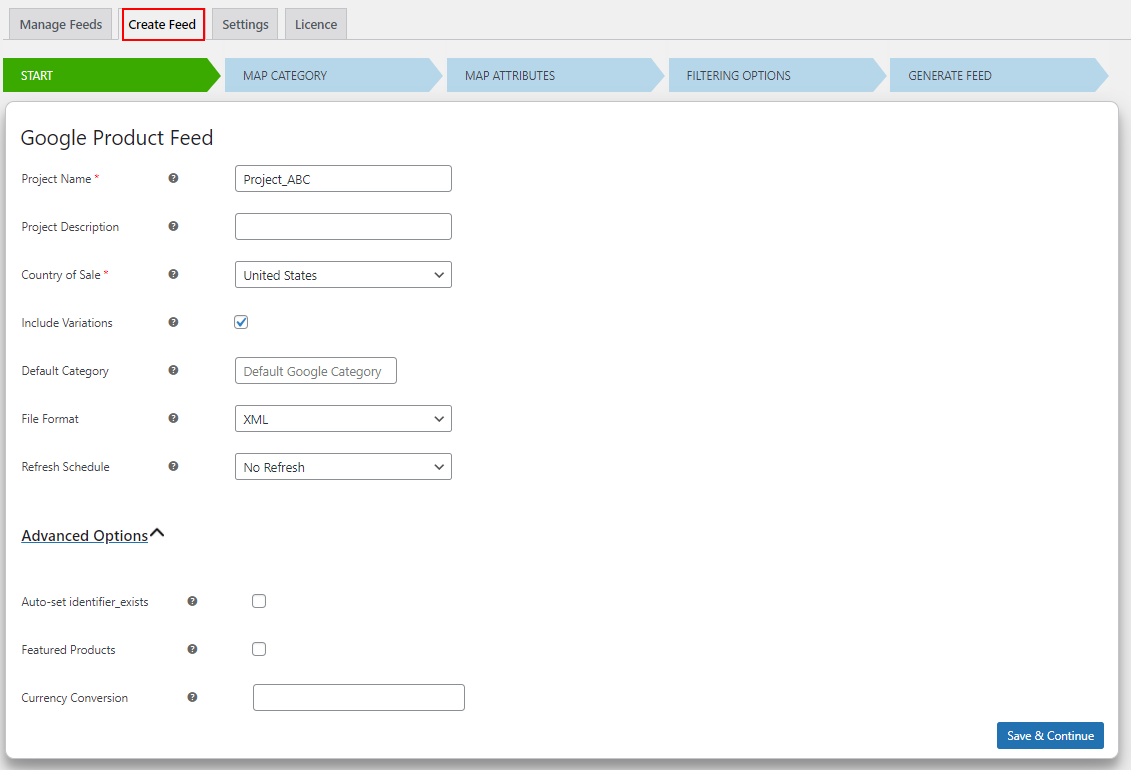Click the help icon beside Default Category
The height and width of the screenshot is (770, 1131).
coord(173,370)
